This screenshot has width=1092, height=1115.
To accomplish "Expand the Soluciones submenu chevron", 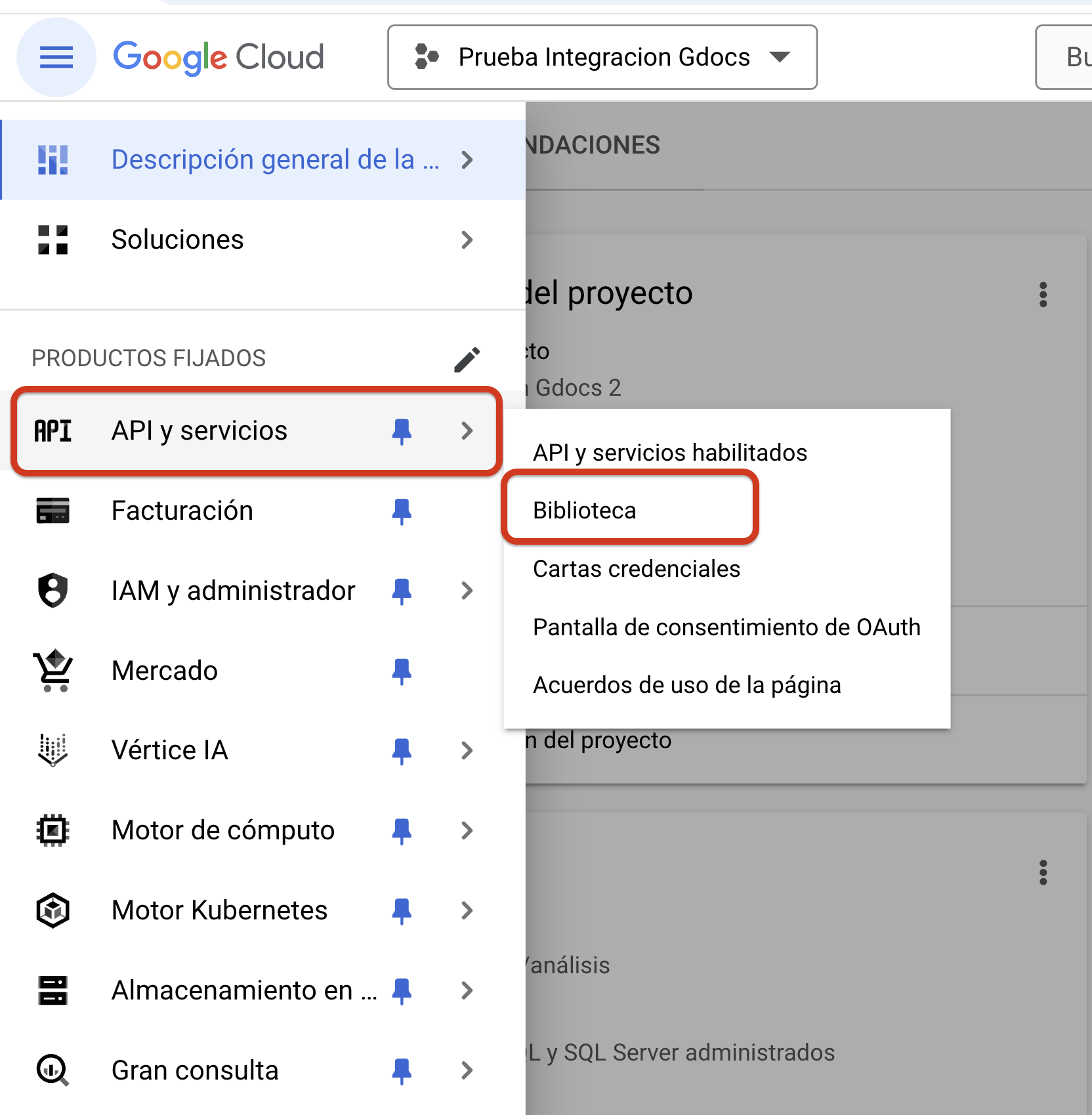I will point(467,240).
